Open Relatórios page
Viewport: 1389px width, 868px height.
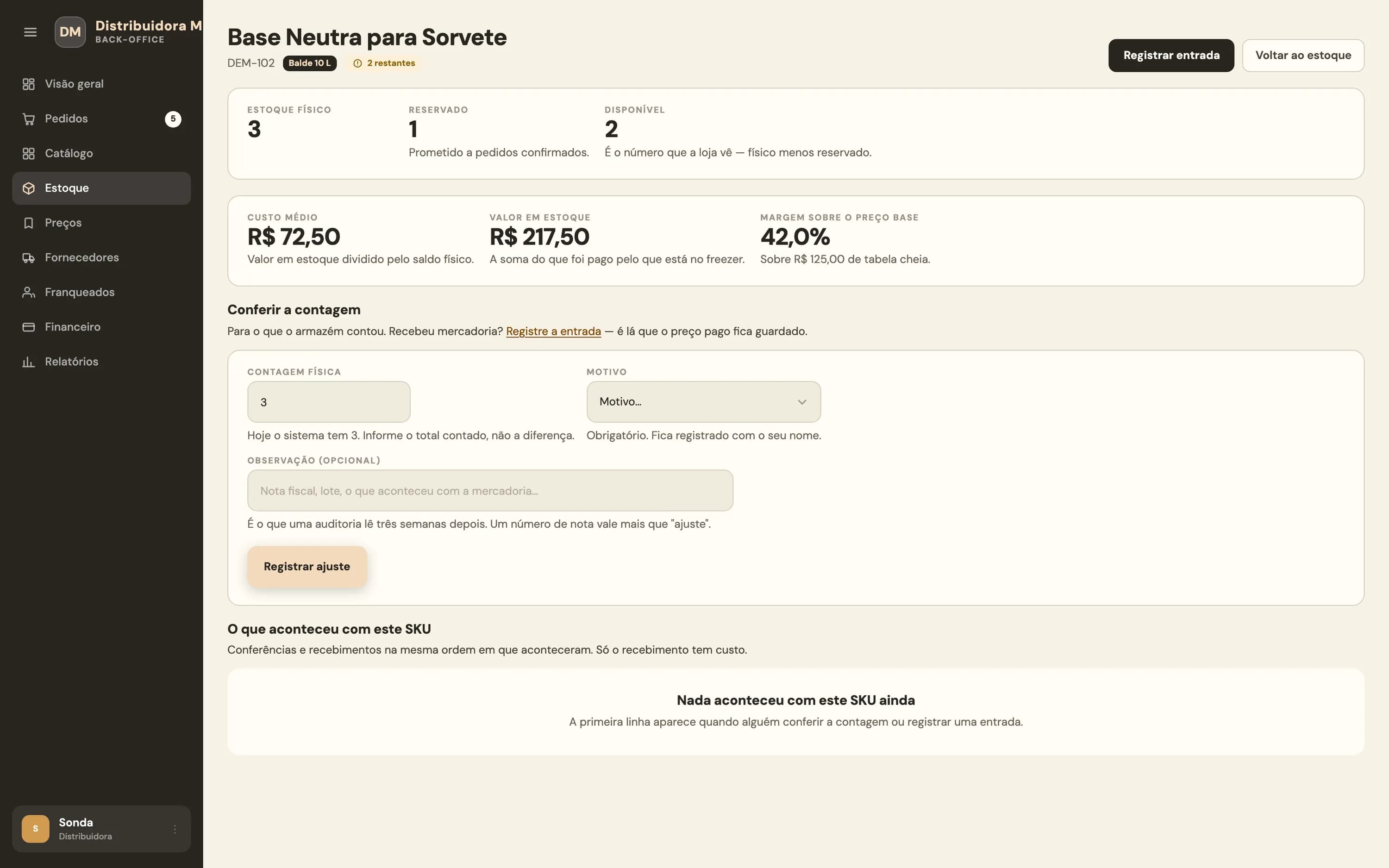pyautogui.click(x=101, y=362)
